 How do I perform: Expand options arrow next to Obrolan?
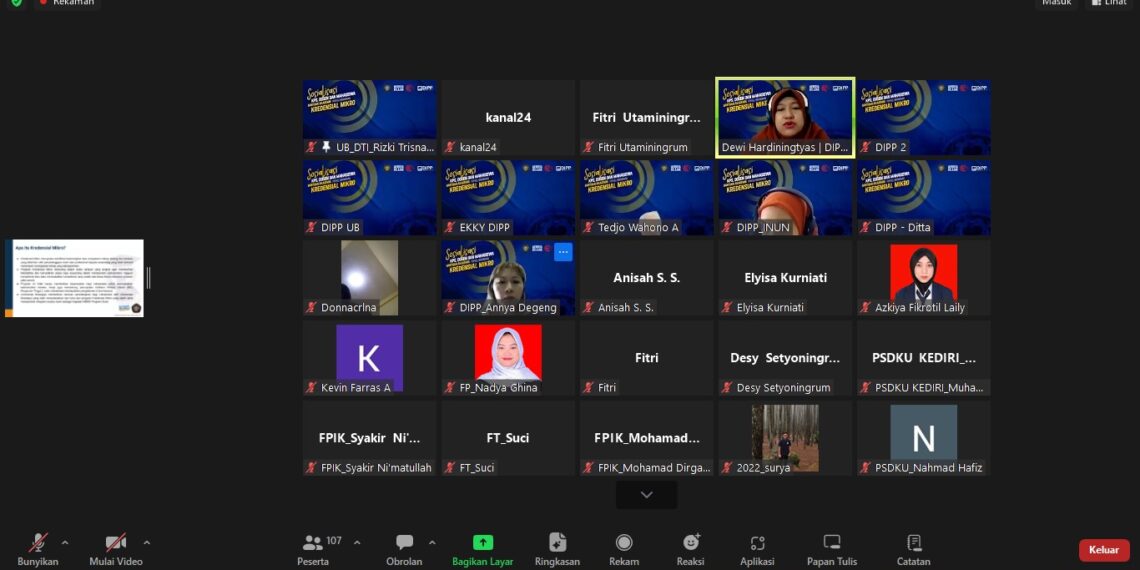432,543
